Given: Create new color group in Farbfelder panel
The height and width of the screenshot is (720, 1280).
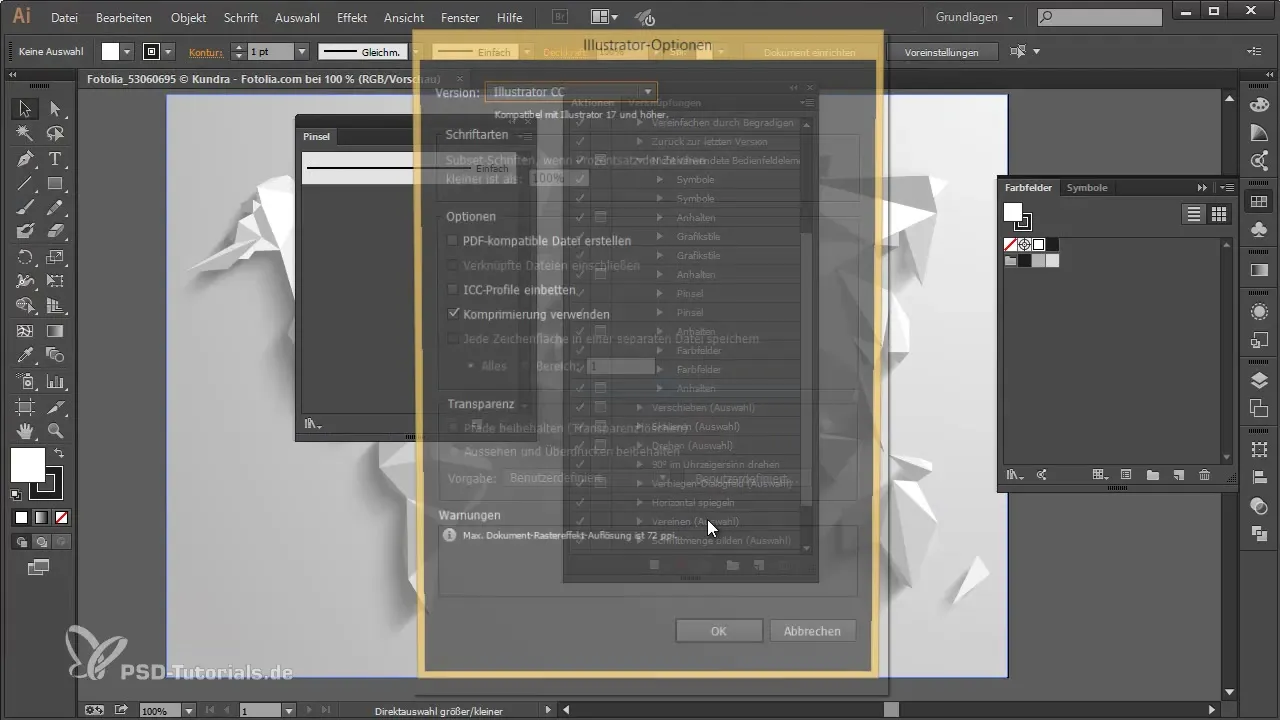Looking at the screenshot, I should [x=1152, y=475].
